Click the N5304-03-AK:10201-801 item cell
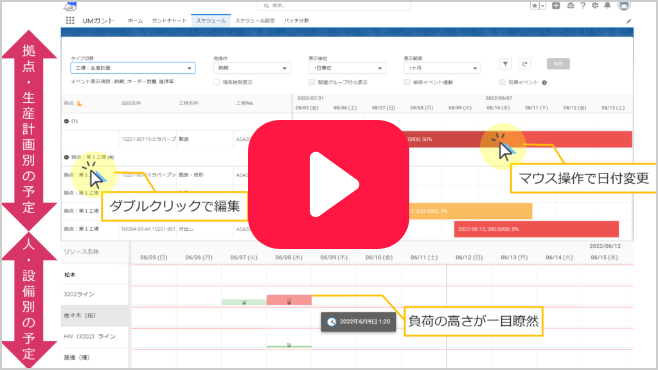 [x=148, y=229]
